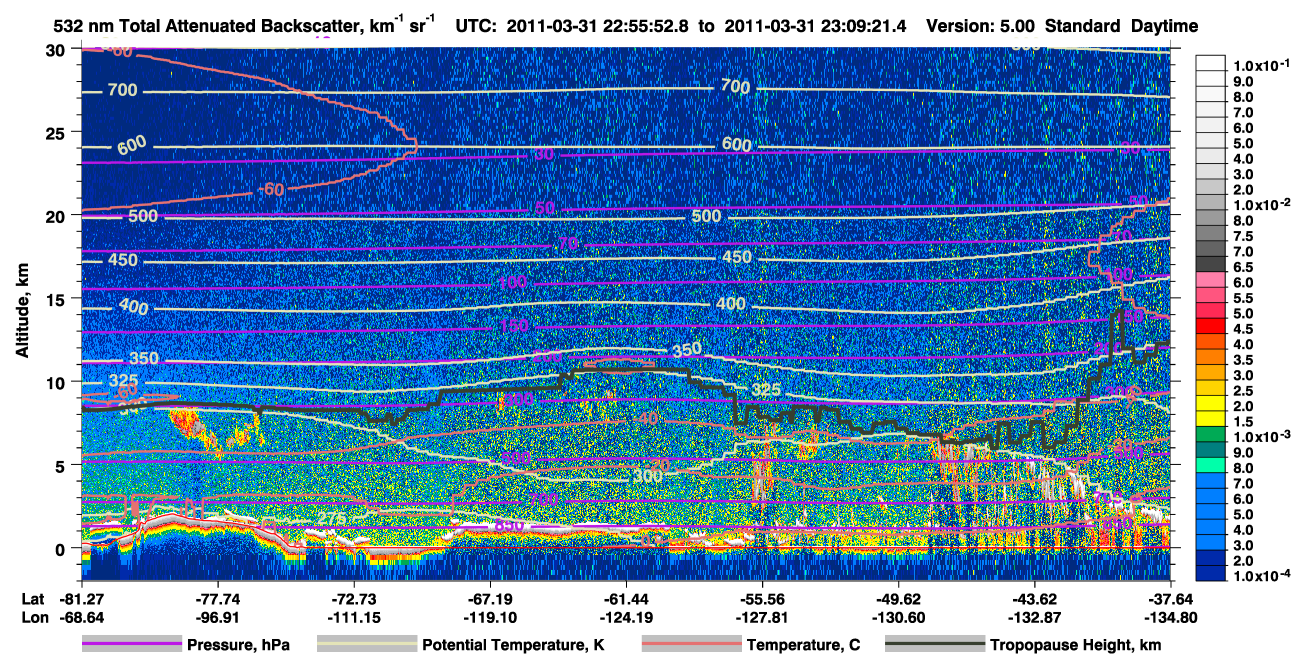The width and height of the screenshot is (1300, 667).
Task: Click longitude value '-68.64'
Action: pyautogui.click(x=82, y=617)
